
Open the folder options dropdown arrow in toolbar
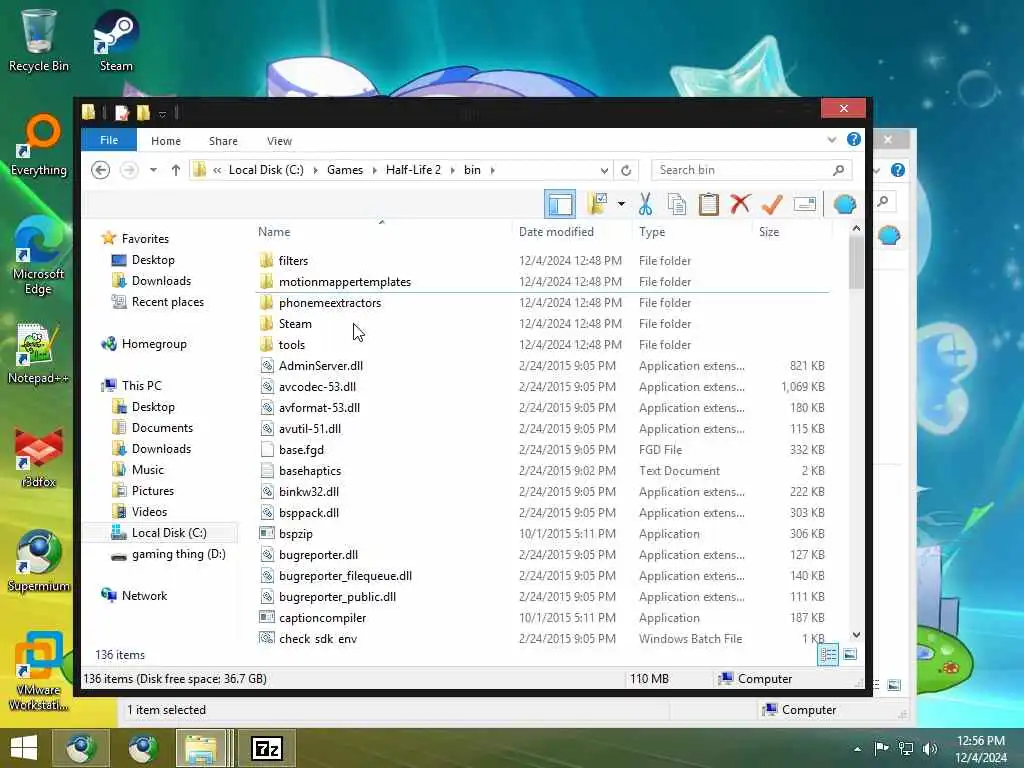[x=621, y=204]
